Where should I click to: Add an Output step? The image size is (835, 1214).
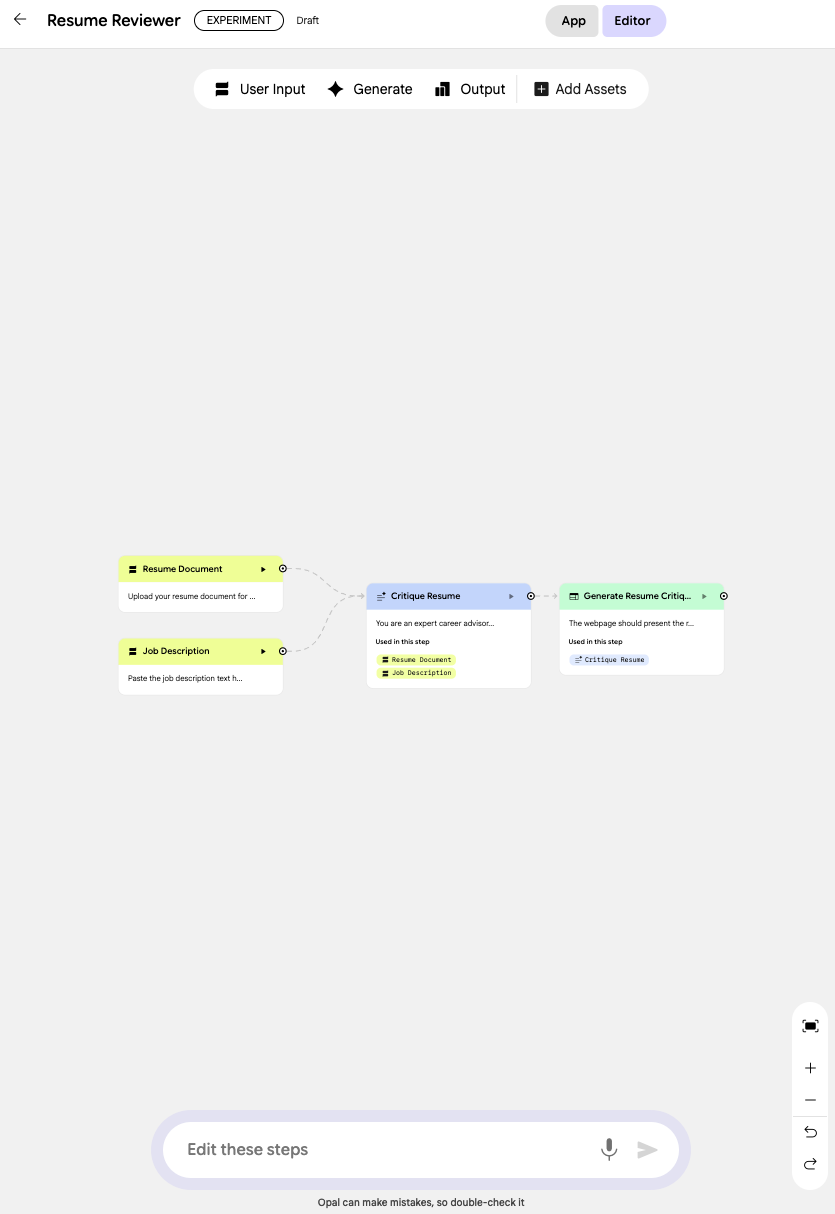coord(470,89)
